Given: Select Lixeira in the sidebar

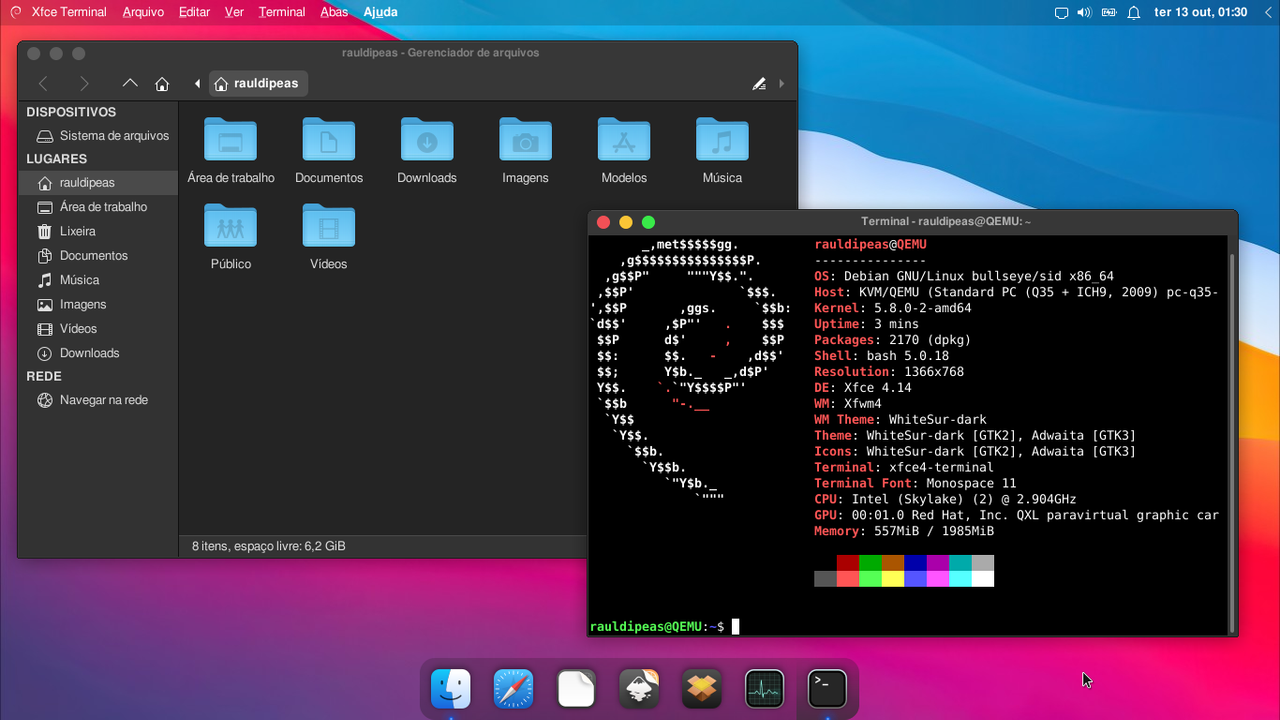Looking at the screenshot, I should click(x=78, y=231).
